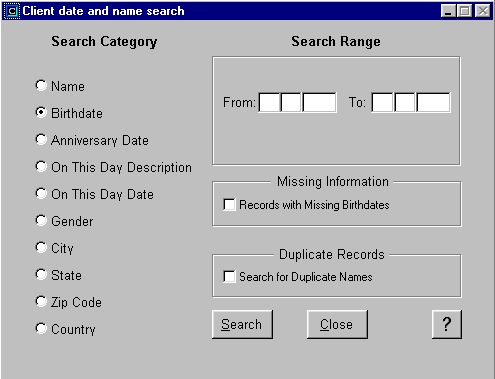Screen dimensions: 495x379
Task: Minimize the Client date and name search window
Action: point(448,11)
